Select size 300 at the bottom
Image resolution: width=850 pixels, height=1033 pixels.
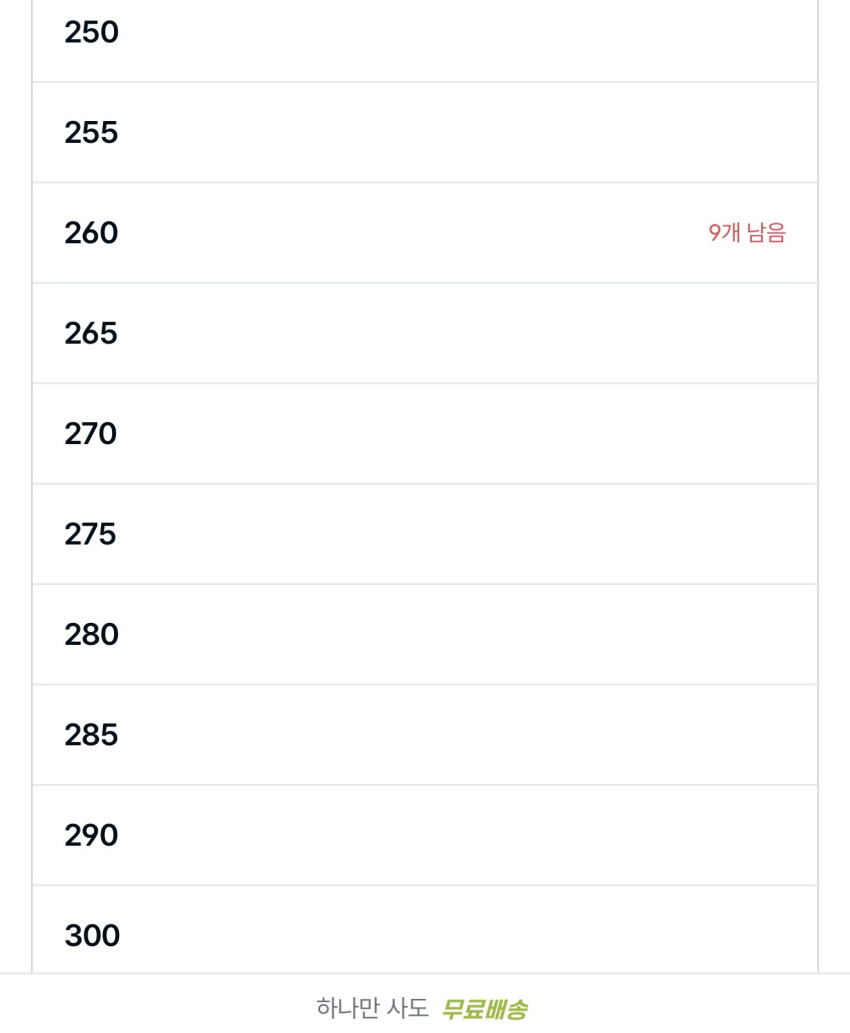91,935
